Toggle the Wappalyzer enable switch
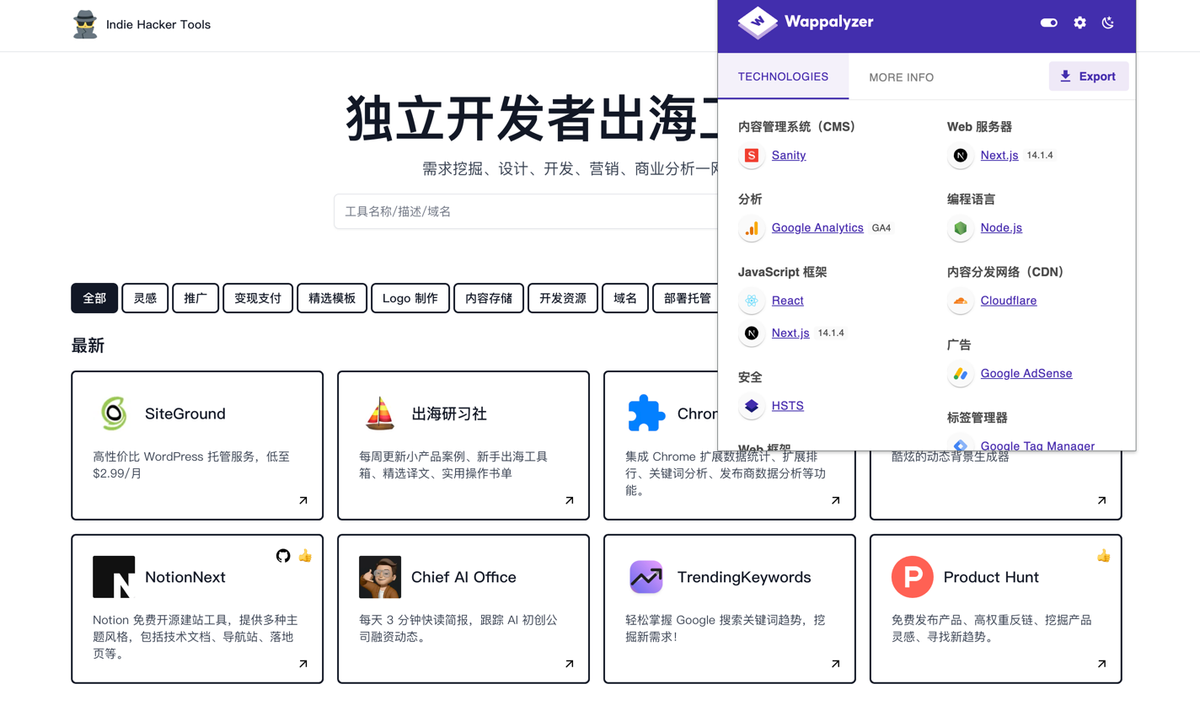 pyautogui.click(x=1049, y=22)
